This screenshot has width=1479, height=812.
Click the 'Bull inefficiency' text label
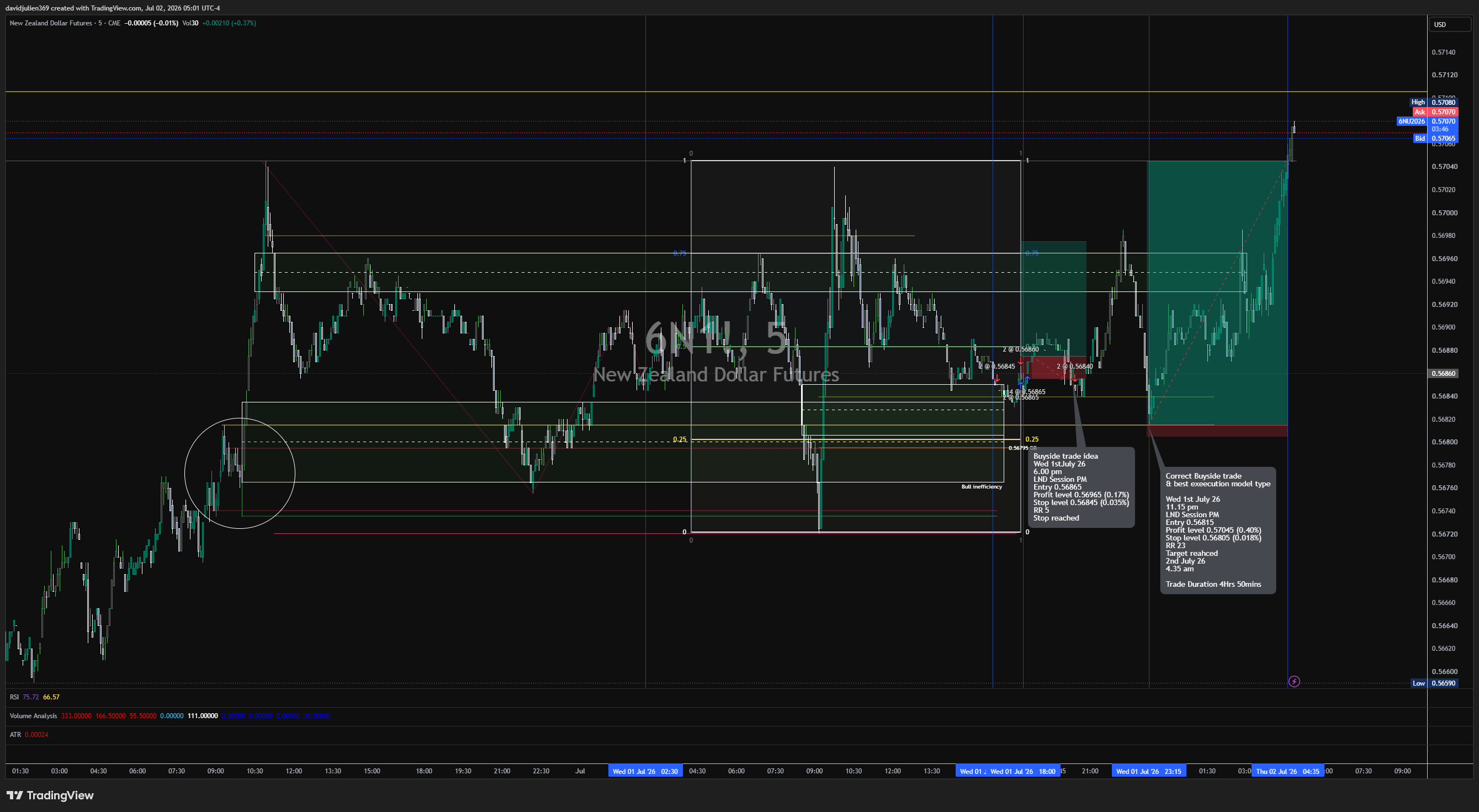click(x=981, y=486)
